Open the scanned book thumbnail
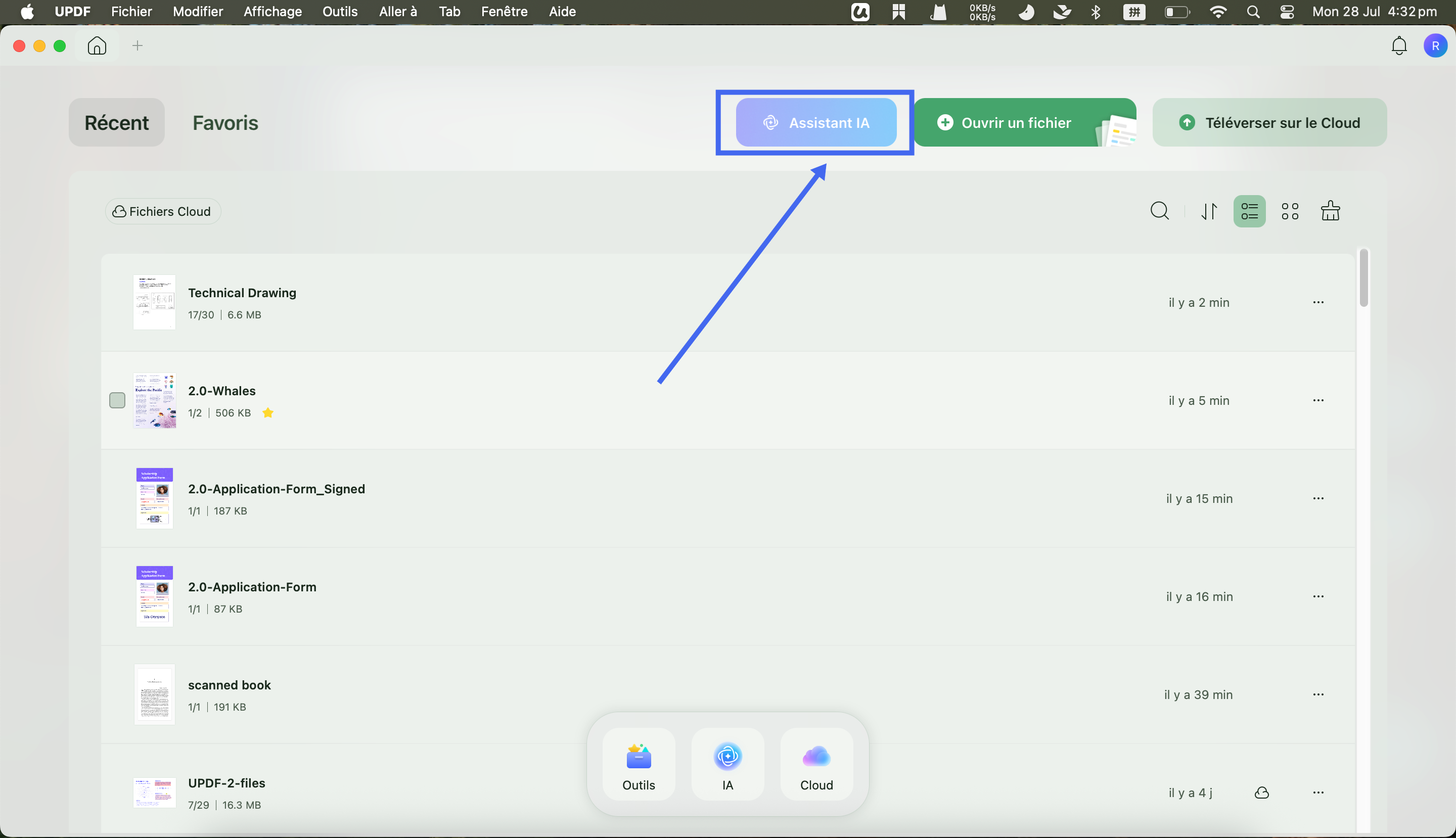Image resolution: width=1456 pixels, height=838 pixels. coord(154,694)
